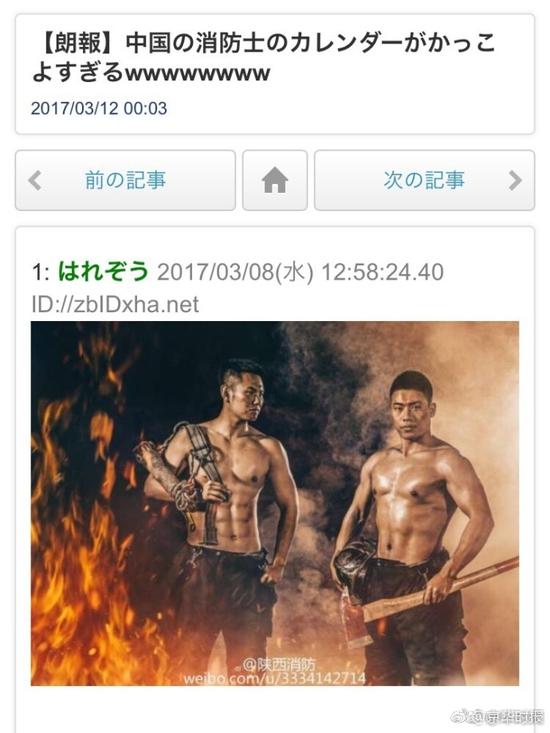Click the left chevron arrow icon
Viewport: 550px width, 733px height.
(35, 180)
